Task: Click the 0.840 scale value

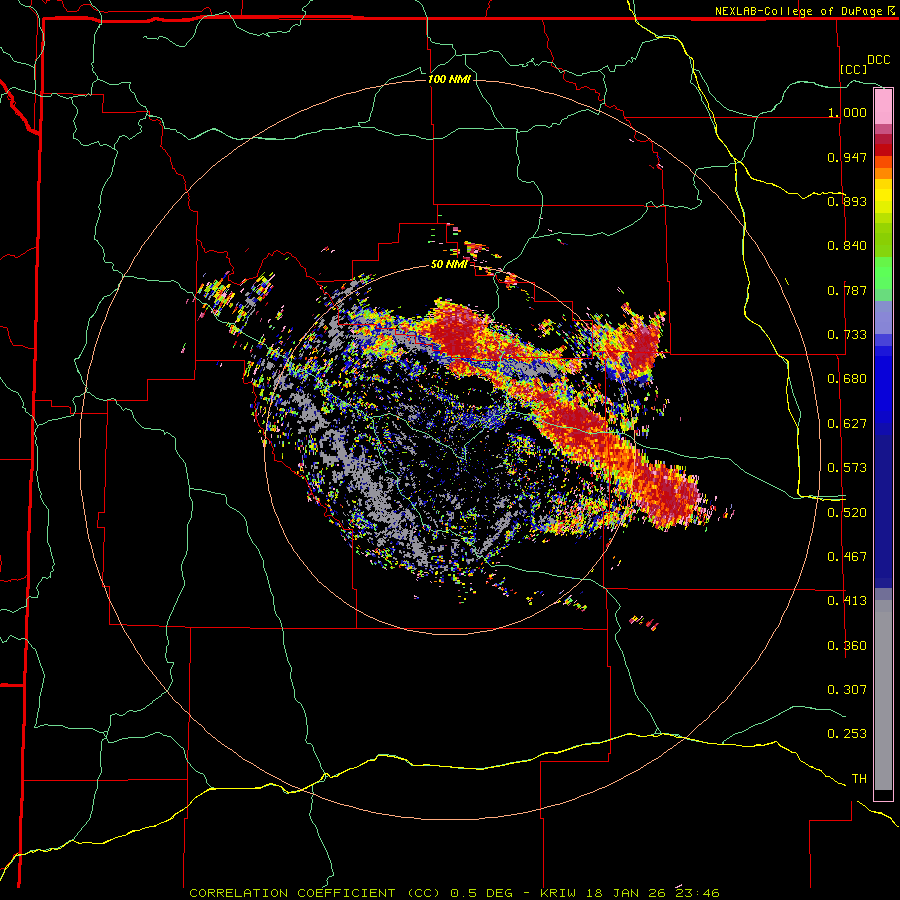Action: point(847,246)
